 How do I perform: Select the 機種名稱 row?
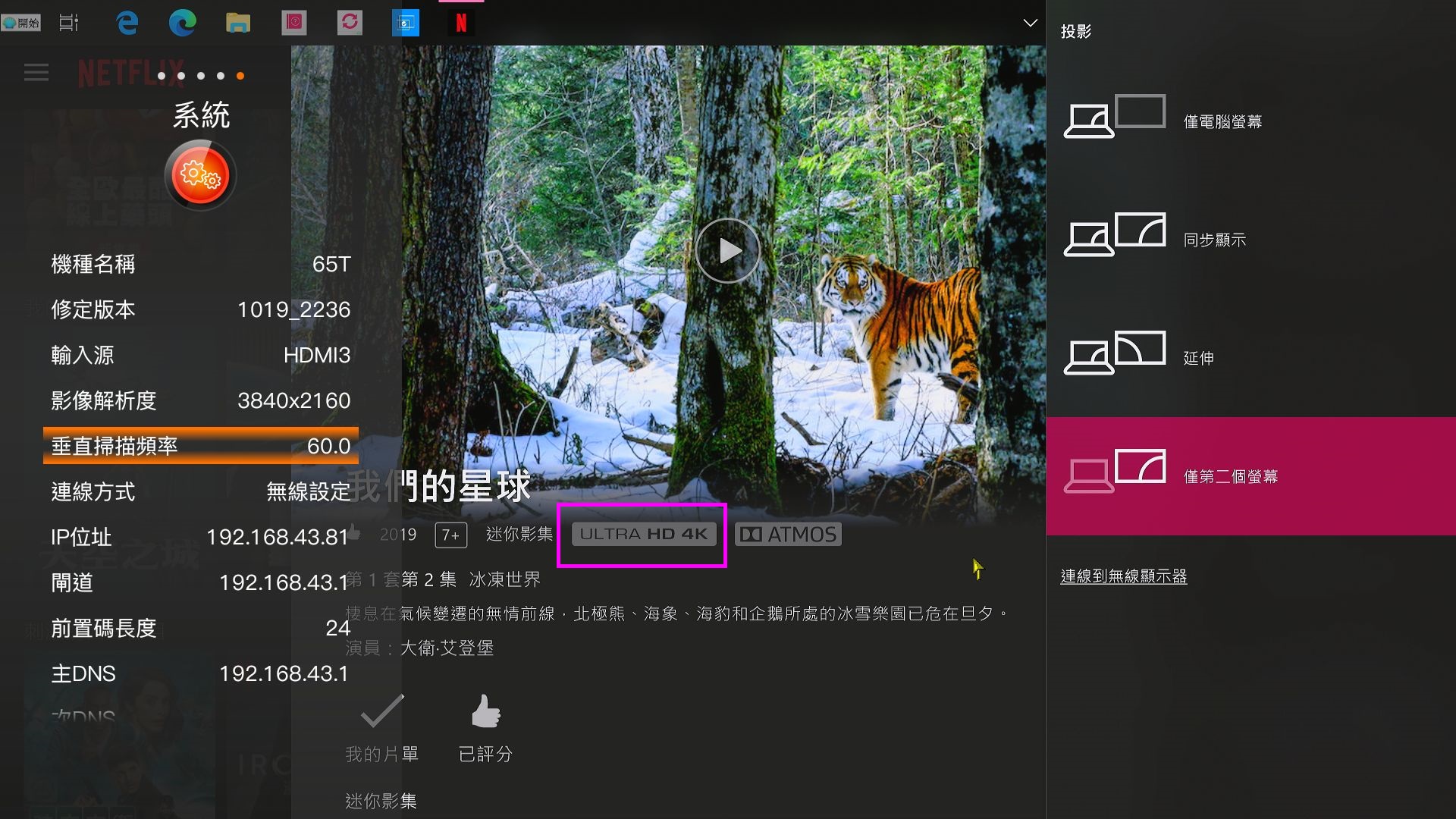point(201,264)
